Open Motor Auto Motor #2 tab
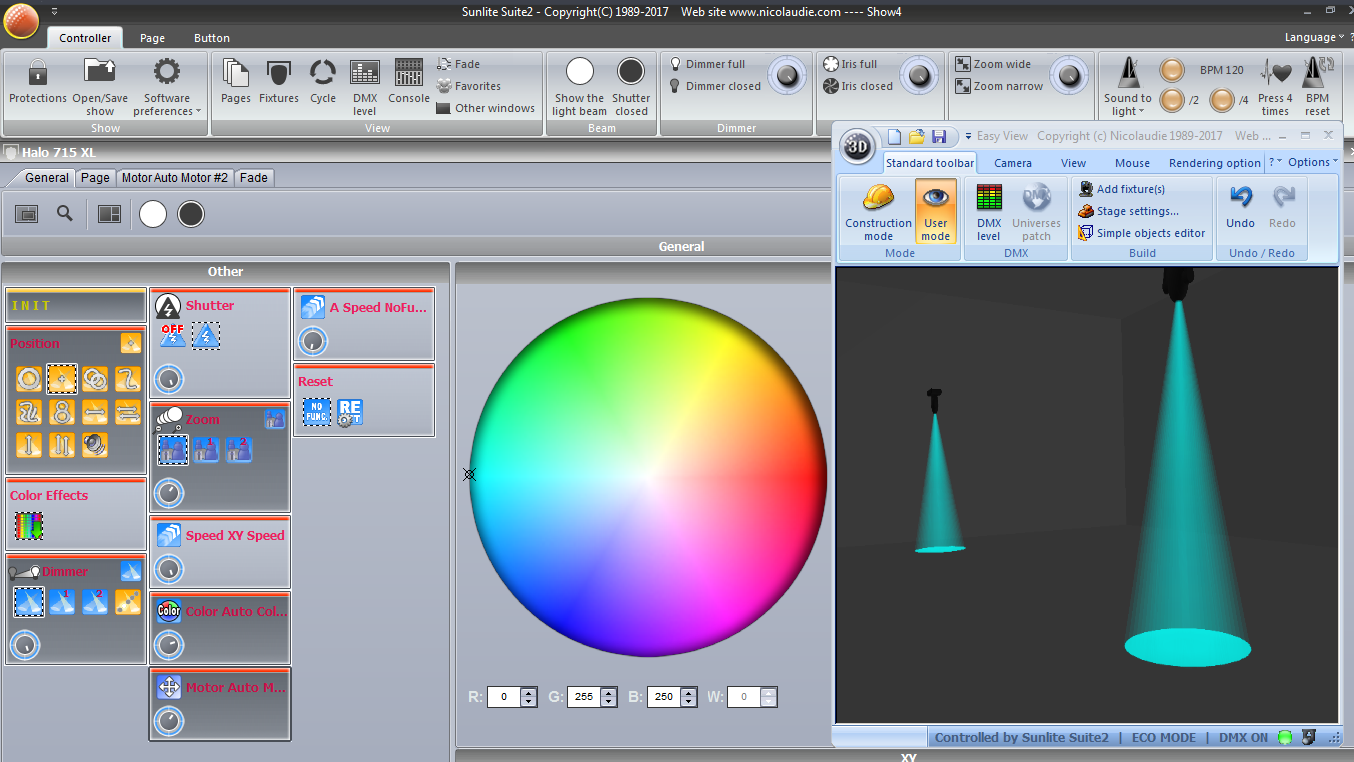 pos(175,177)
